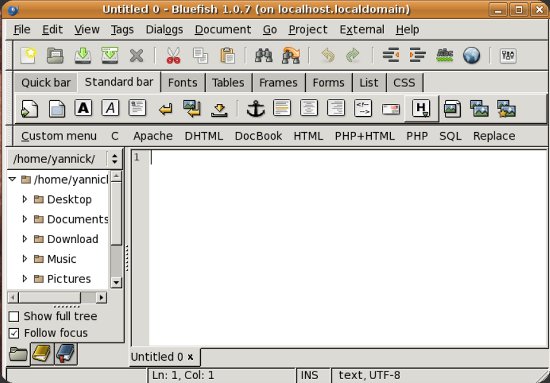Open the Project menu
Image resolution: width=550 pixels, height=383 pixels.
tap(308, 30)
